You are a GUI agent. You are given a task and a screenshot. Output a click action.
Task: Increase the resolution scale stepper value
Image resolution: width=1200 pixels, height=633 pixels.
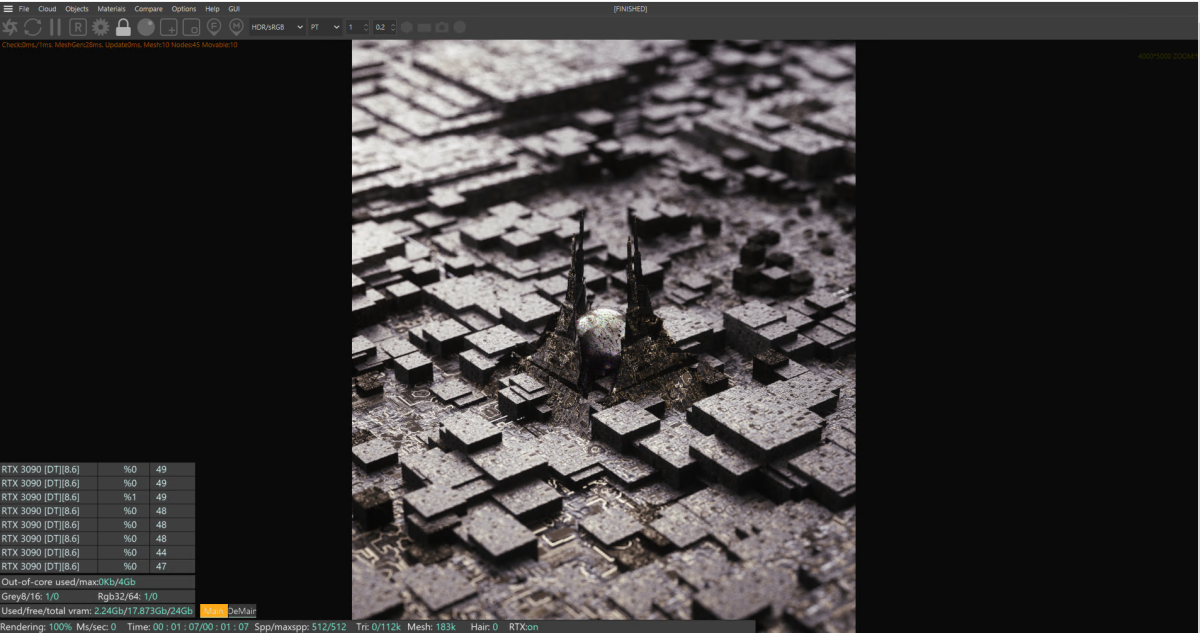click(366, 24)
